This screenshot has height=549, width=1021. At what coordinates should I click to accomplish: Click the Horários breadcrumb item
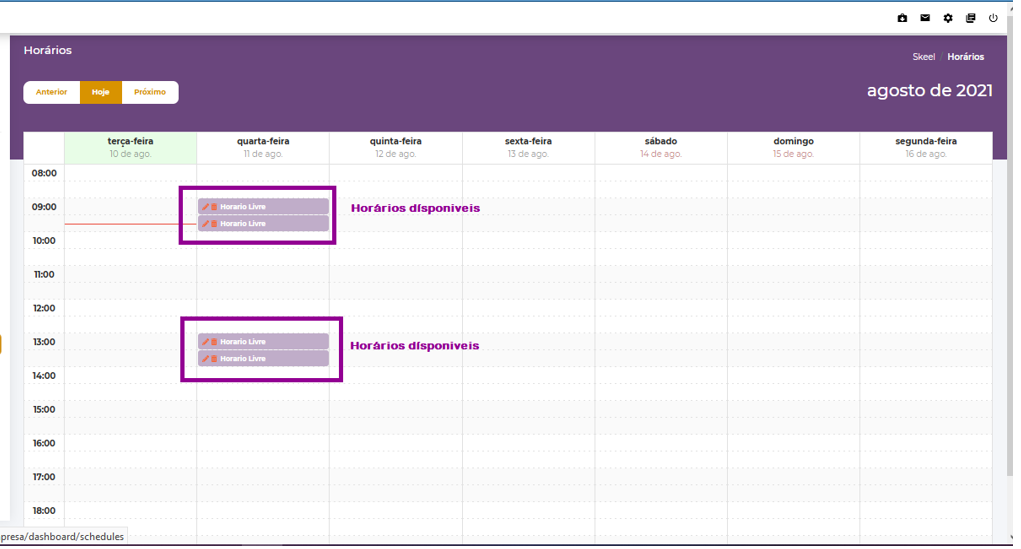(965, 57)
